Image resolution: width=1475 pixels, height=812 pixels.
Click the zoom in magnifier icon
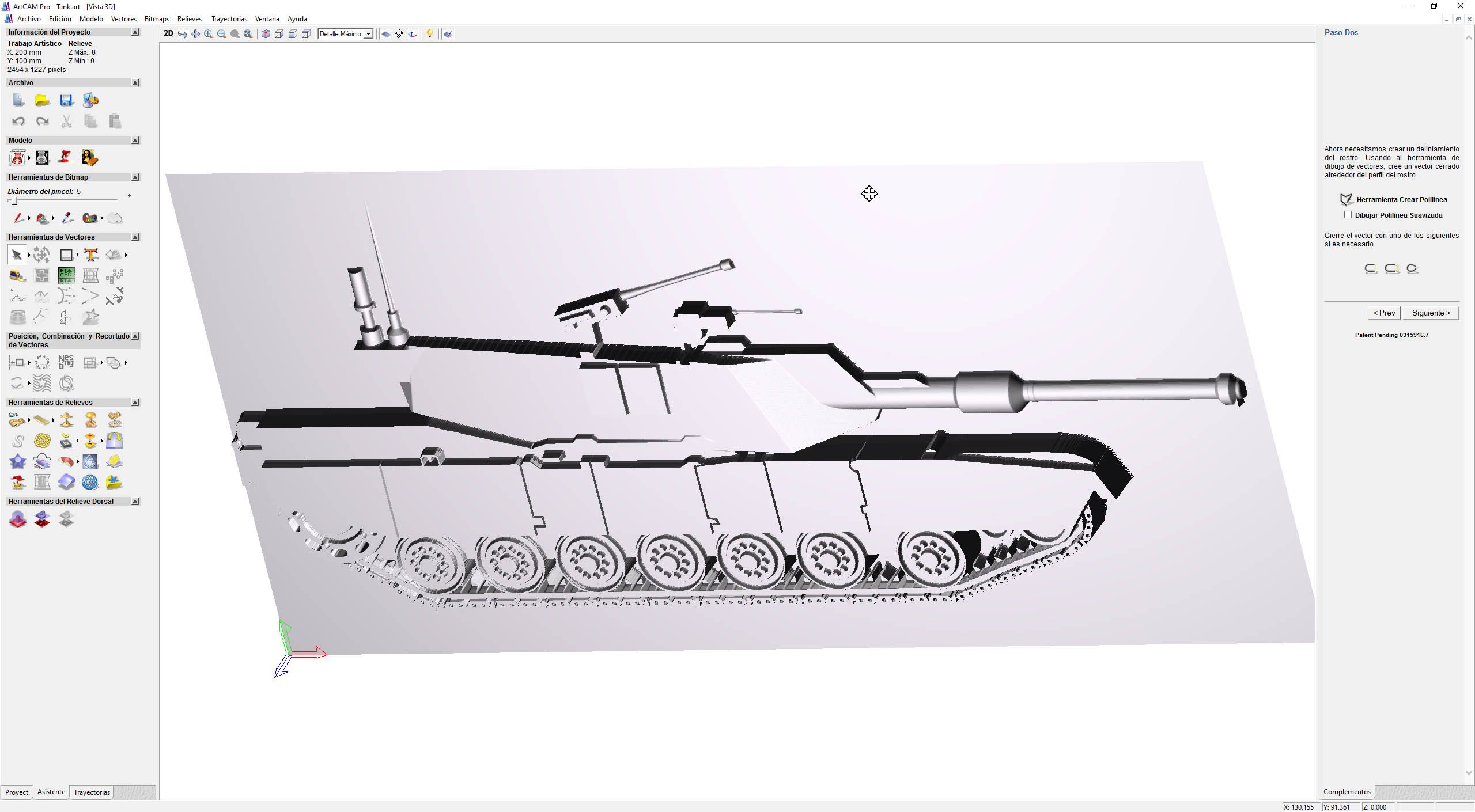click(209, 34)
